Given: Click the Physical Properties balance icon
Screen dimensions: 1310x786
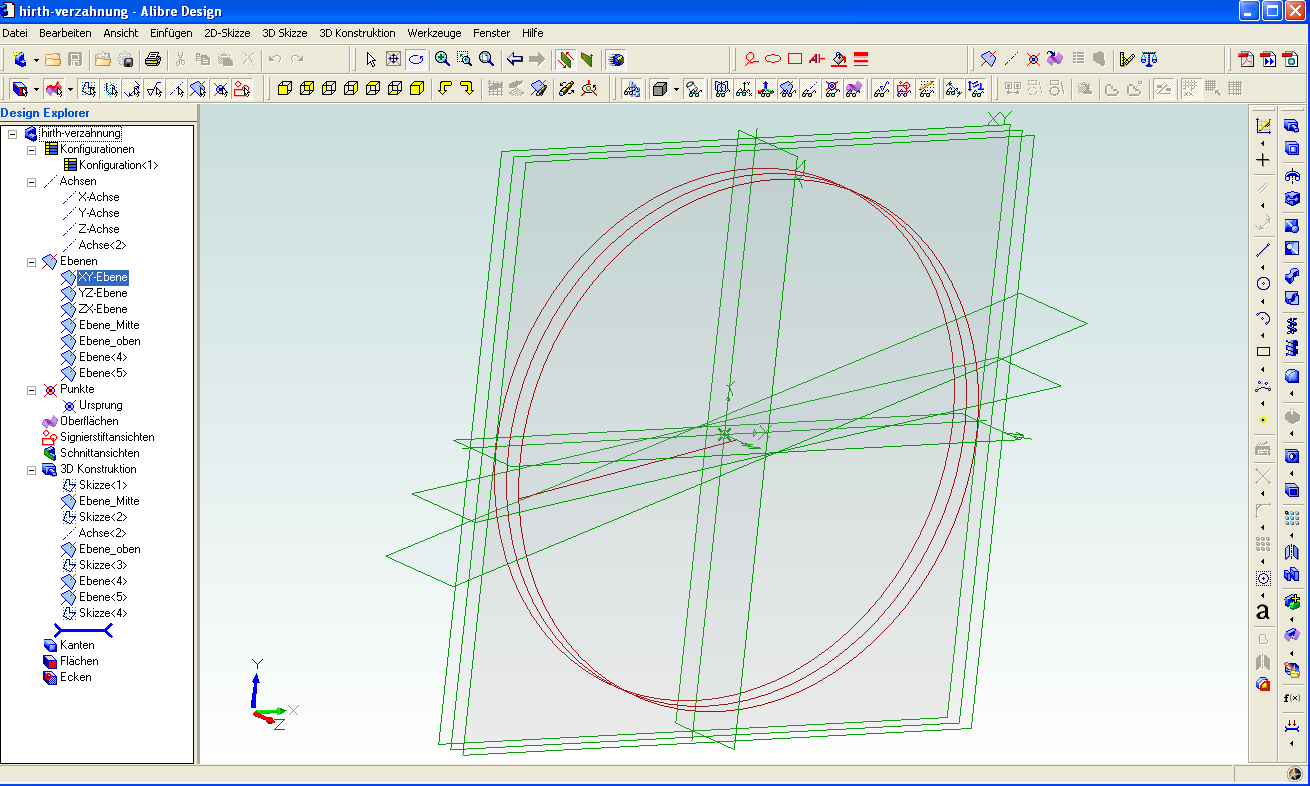Looking at the screenshot, I should pos(1149,59).
